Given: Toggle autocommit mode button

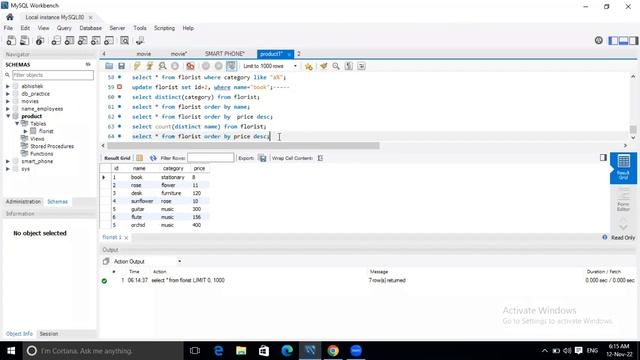Looking at the screenshot, I should tap(231, 66).
